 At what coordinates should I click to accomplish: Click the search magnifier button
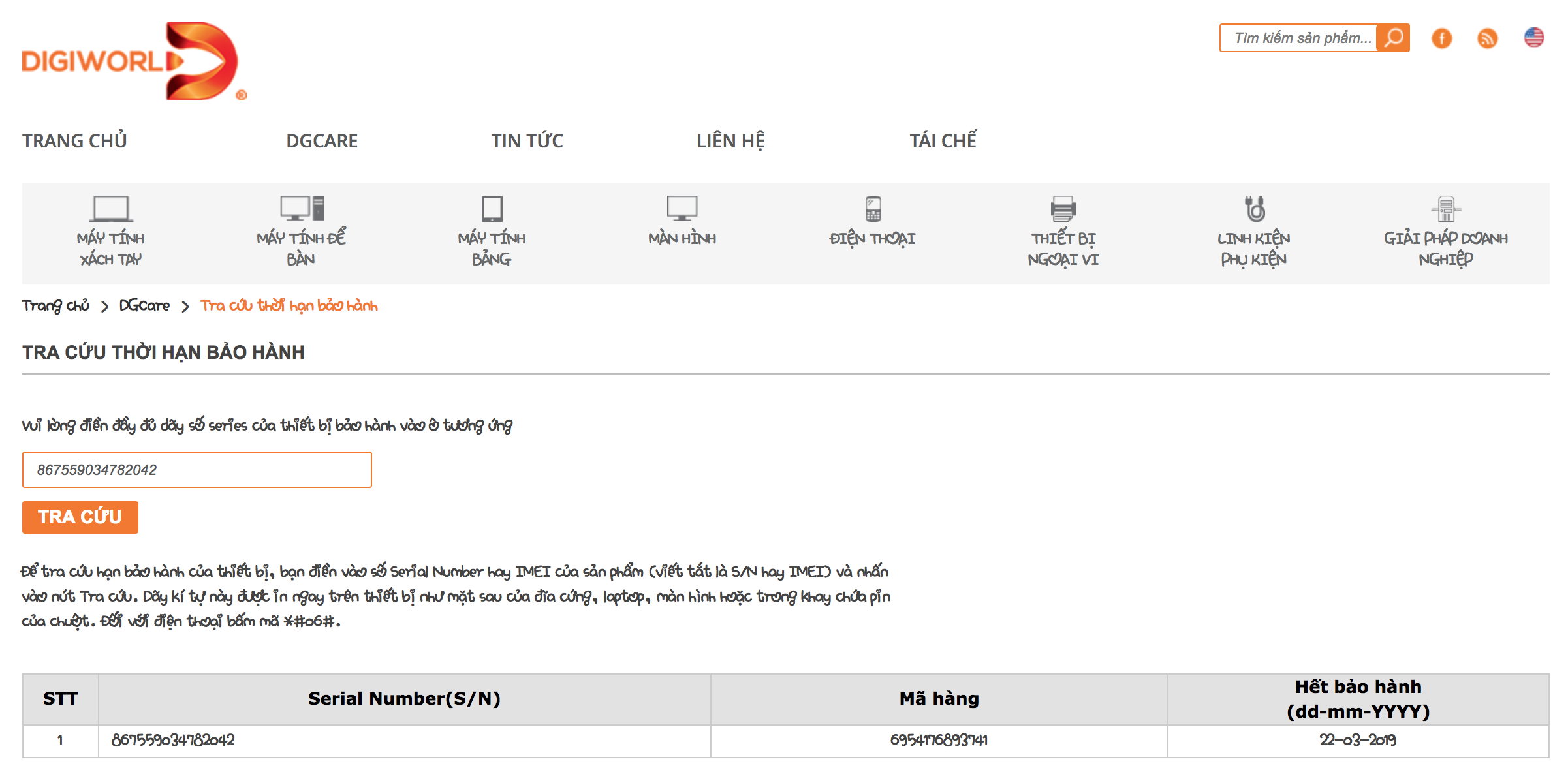click(x=1393, y=38)
